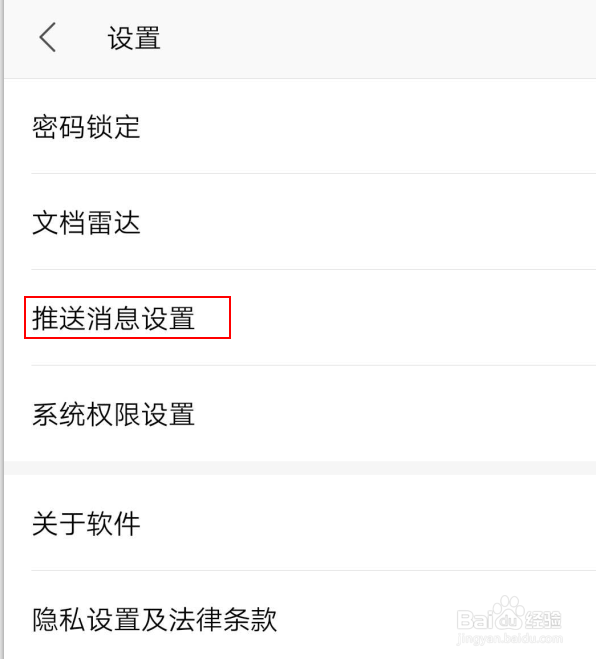Click blank space right of 推送消息设置 row

pos(414,318)
